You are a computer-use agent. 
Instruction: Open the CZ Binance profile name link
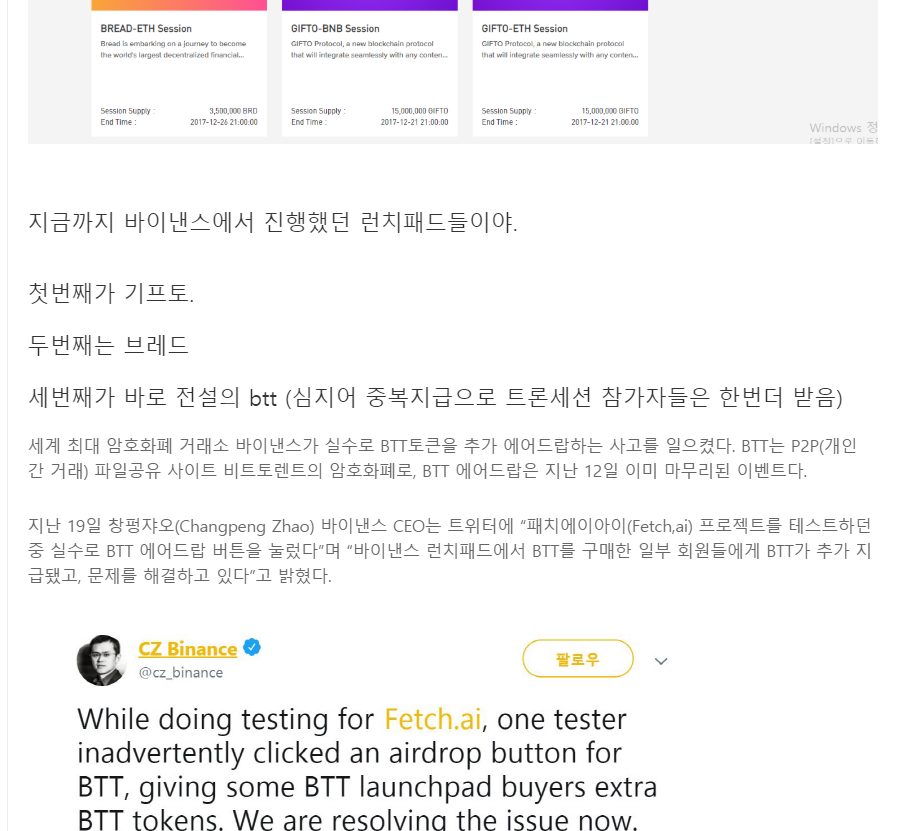click(187, 649)
